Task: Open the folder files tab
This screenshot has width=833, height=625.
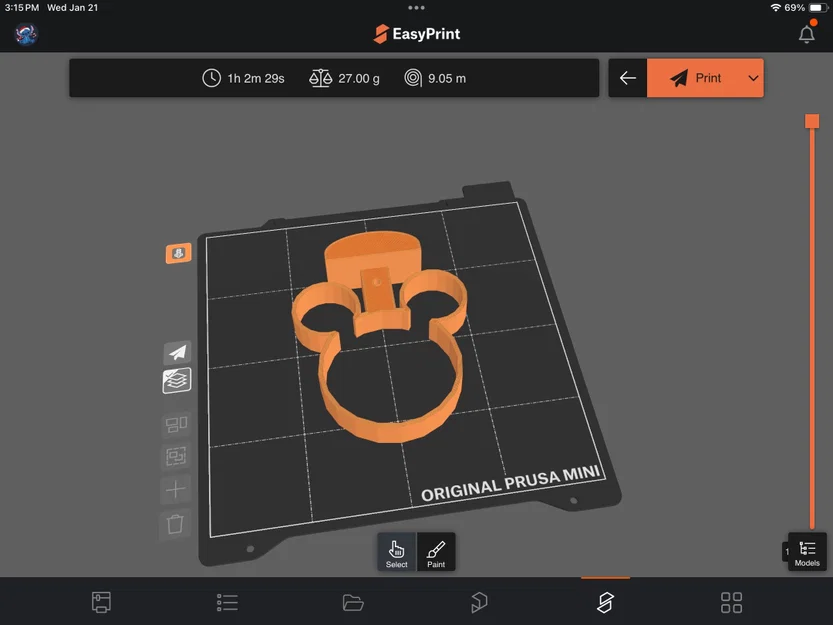Action: [353, 603]
